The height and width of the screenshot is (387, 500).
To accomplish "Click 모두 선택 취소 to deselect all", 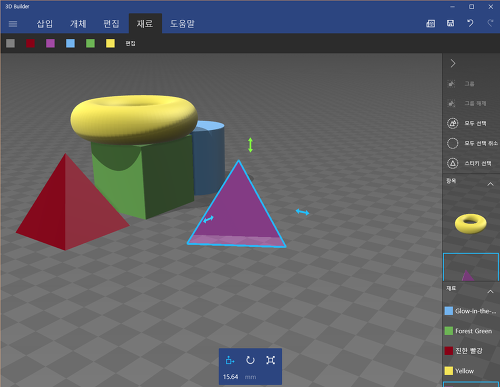I will pyautogui.click(x=471, y=143).
